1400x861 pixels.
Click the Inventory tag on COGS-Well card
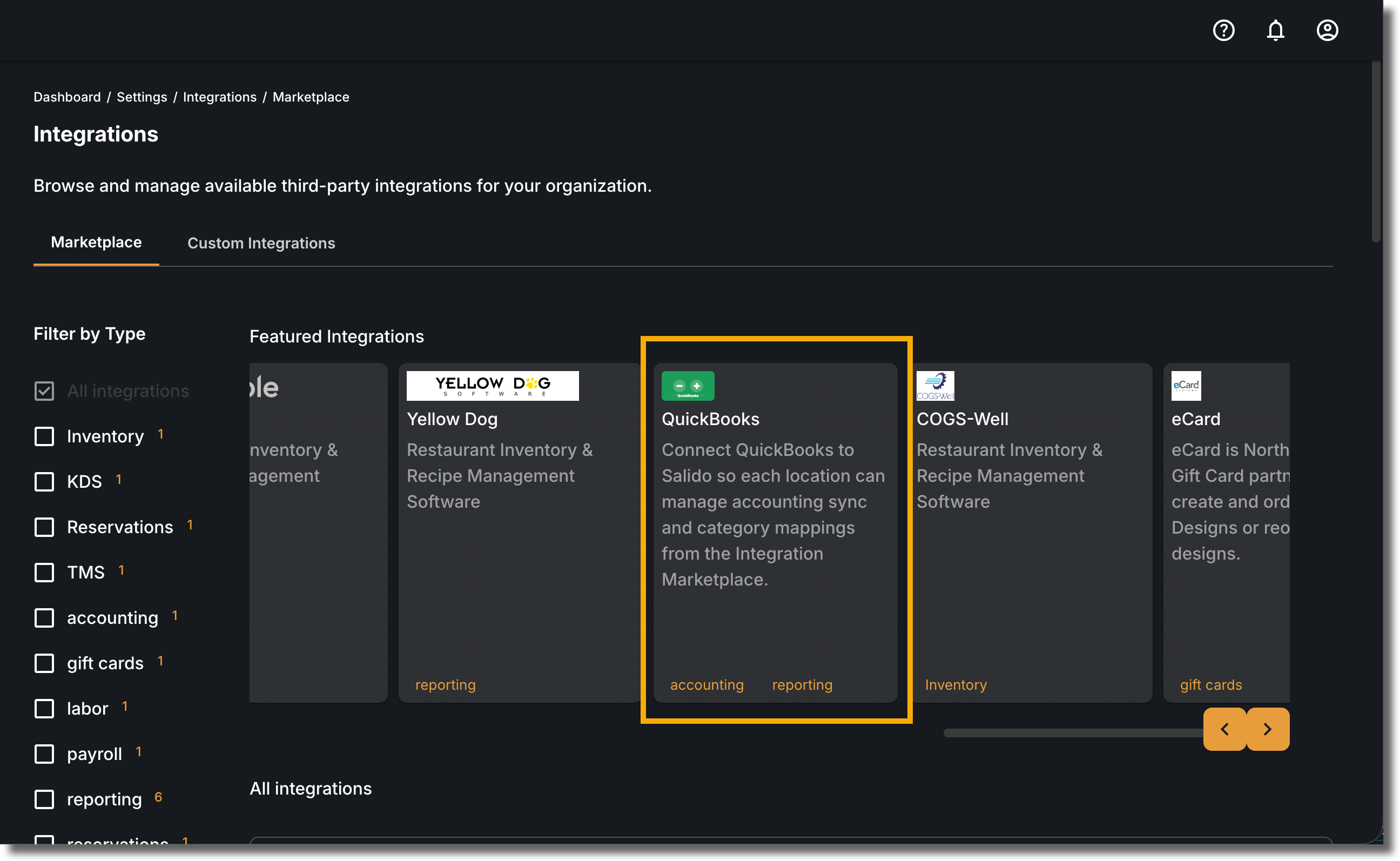pyautogui.click(x=956, y=684)
